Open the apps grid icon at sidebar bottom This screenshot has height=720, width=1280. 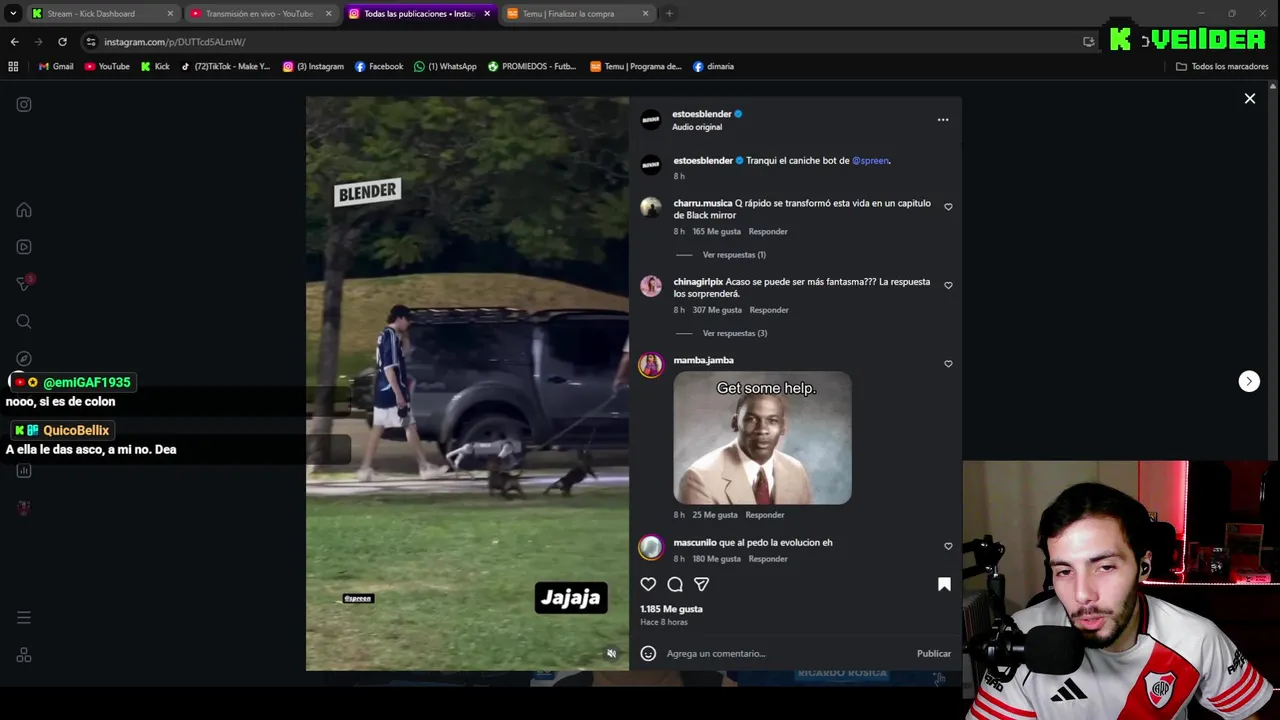coord(24,655)
